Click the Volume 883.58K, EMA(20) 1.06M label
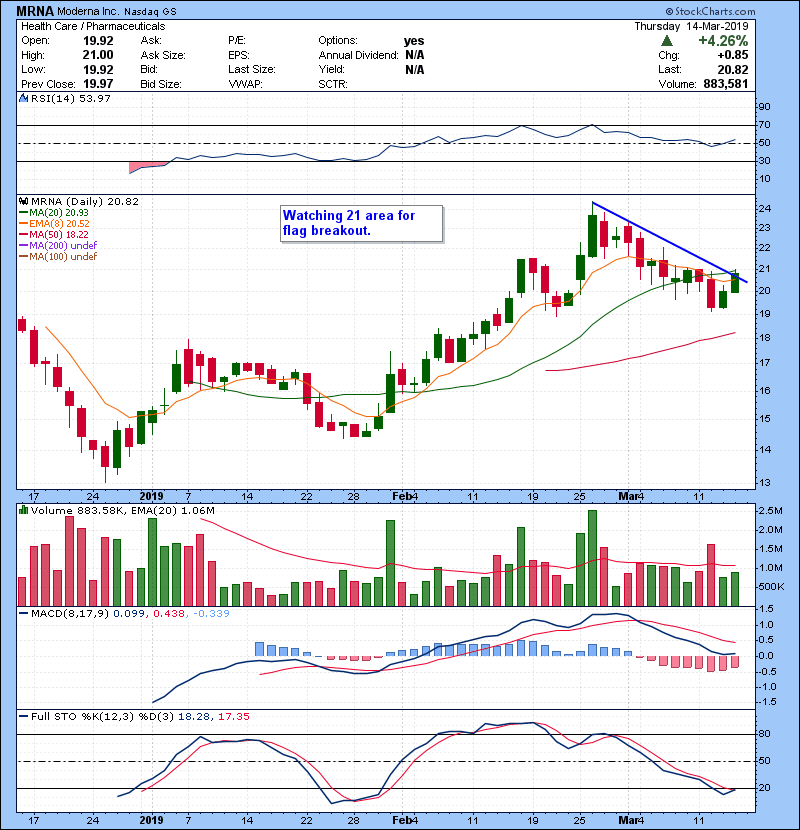This screenshot has height=830, width=800. click(x=123, y=510)
